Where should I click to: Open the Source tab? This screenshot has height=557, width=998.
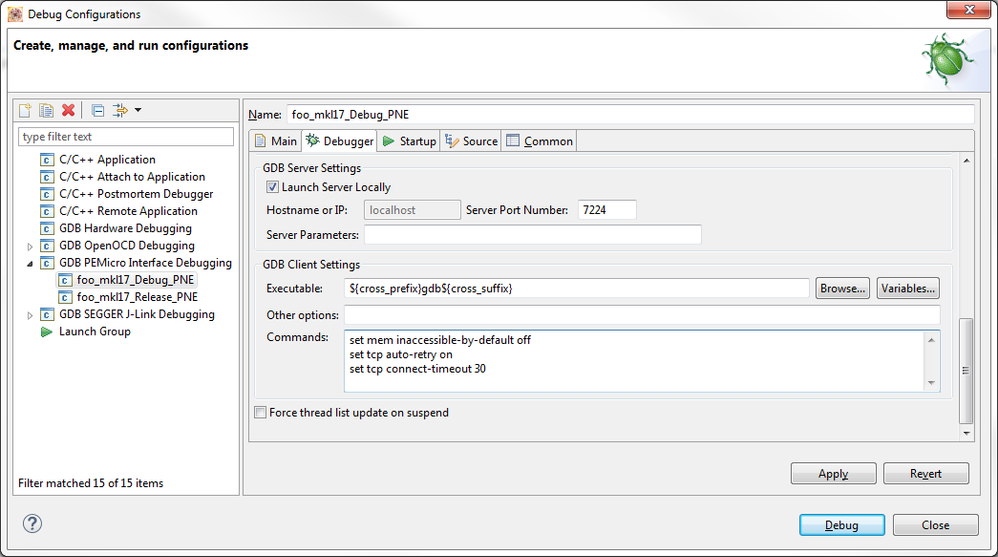point(471,141)
